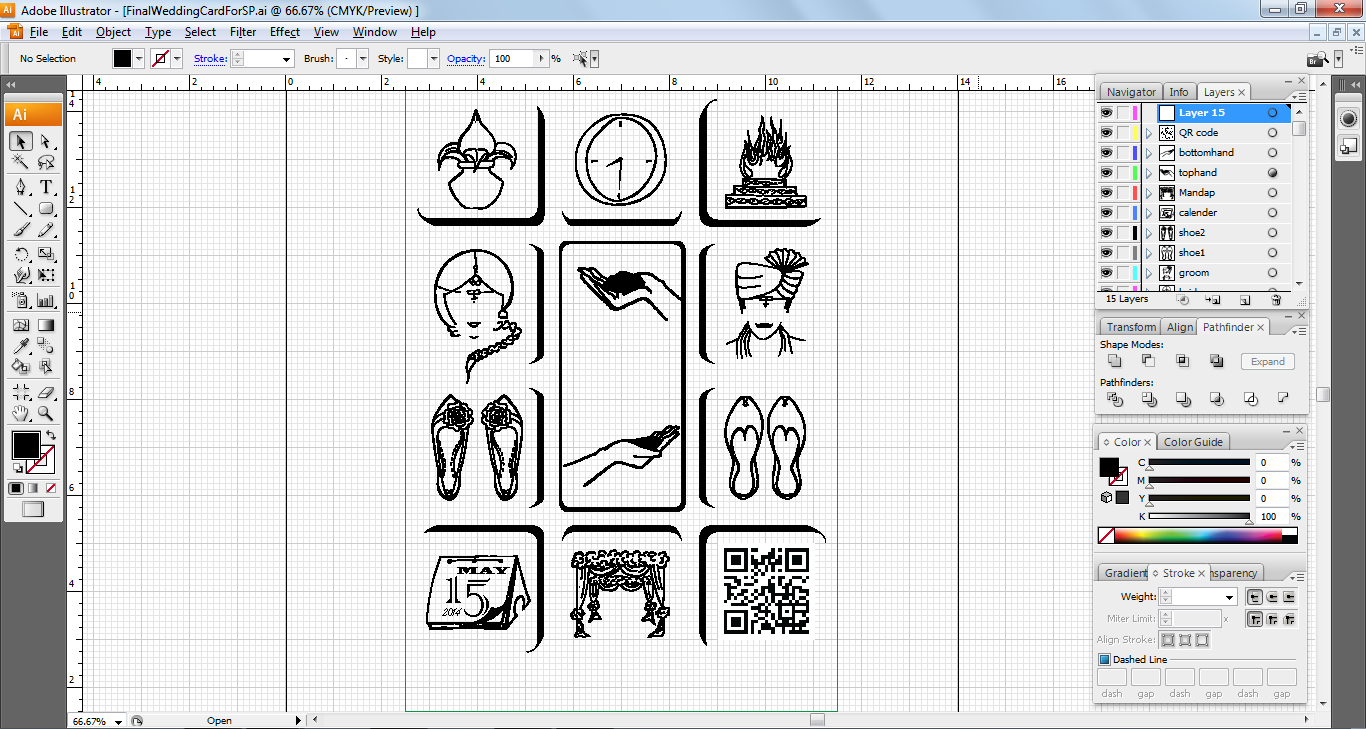Hide the bottomhand layer via eye icon
This screenshot has height=729, width=1366.
[x=1106, y=153]
